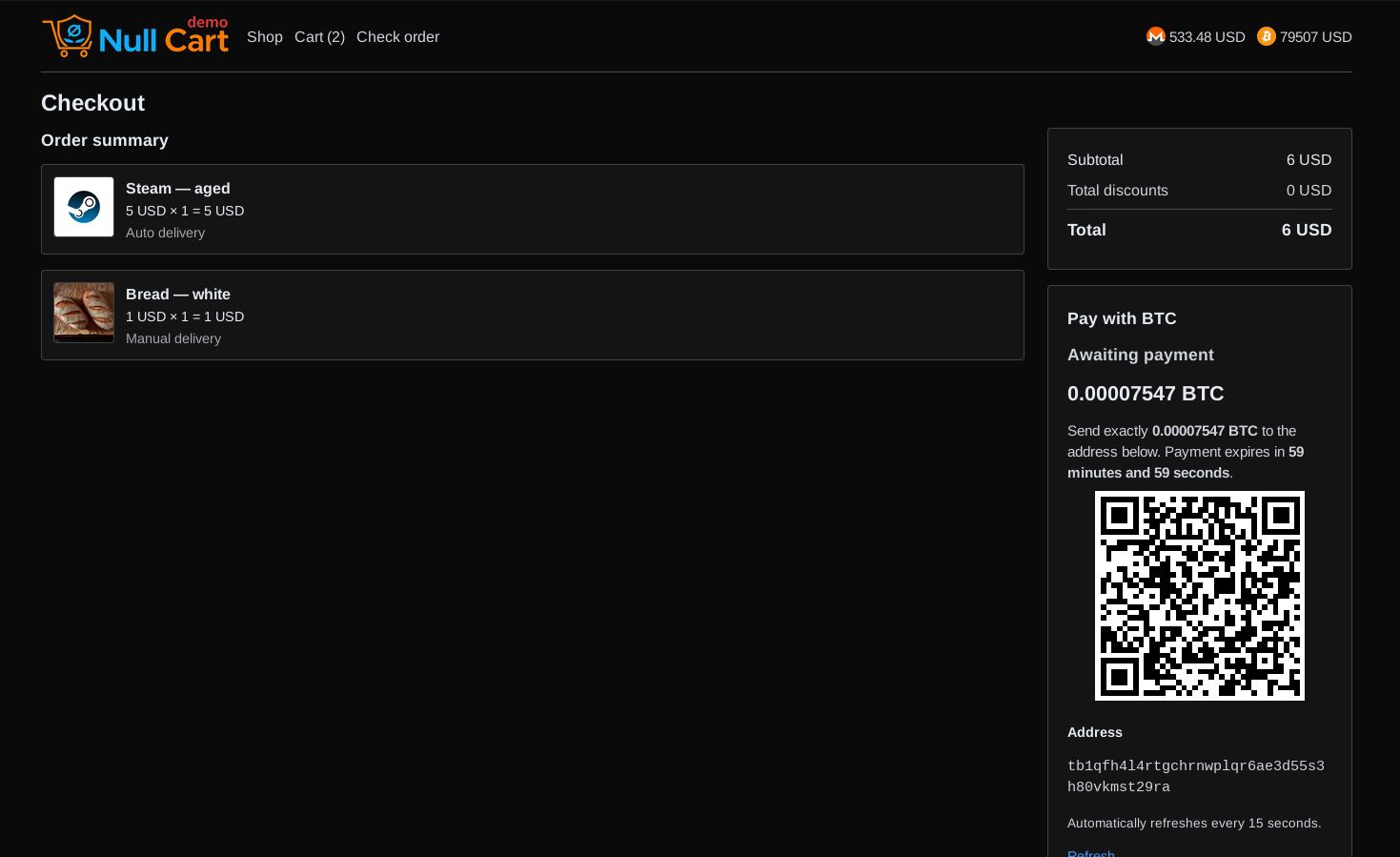1400x857 pixels.
Task: Click the 'Awaiting payment' status
Action: click(x=1141, y=355)
